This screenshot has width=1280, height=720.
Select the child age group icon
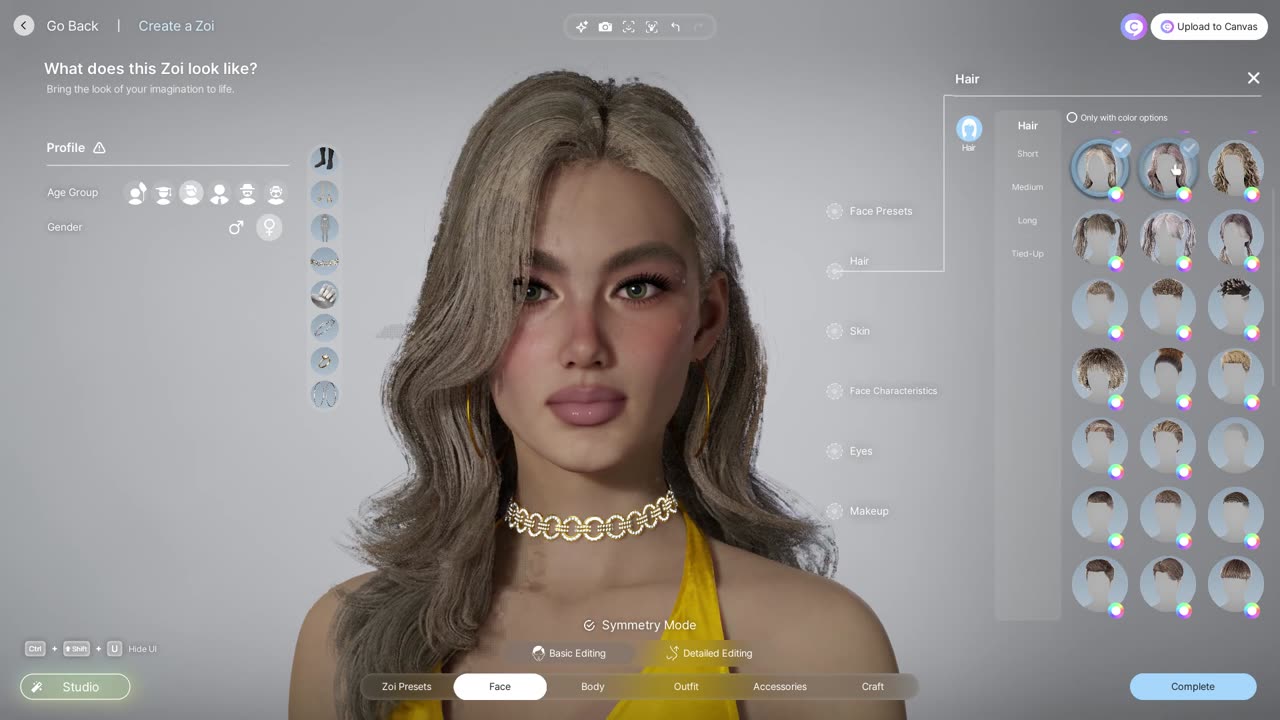[x=137, y=193]
